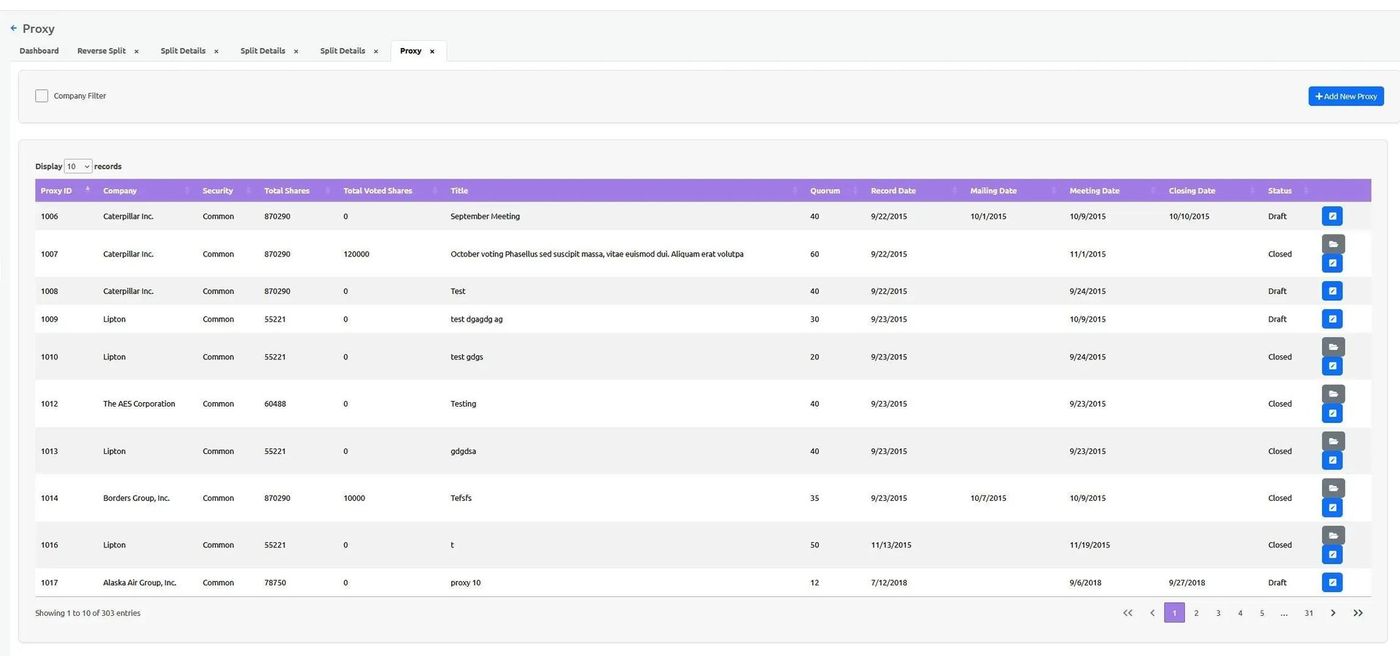Click the edit icon for proxy 1017

click(x=1332, y=582)
